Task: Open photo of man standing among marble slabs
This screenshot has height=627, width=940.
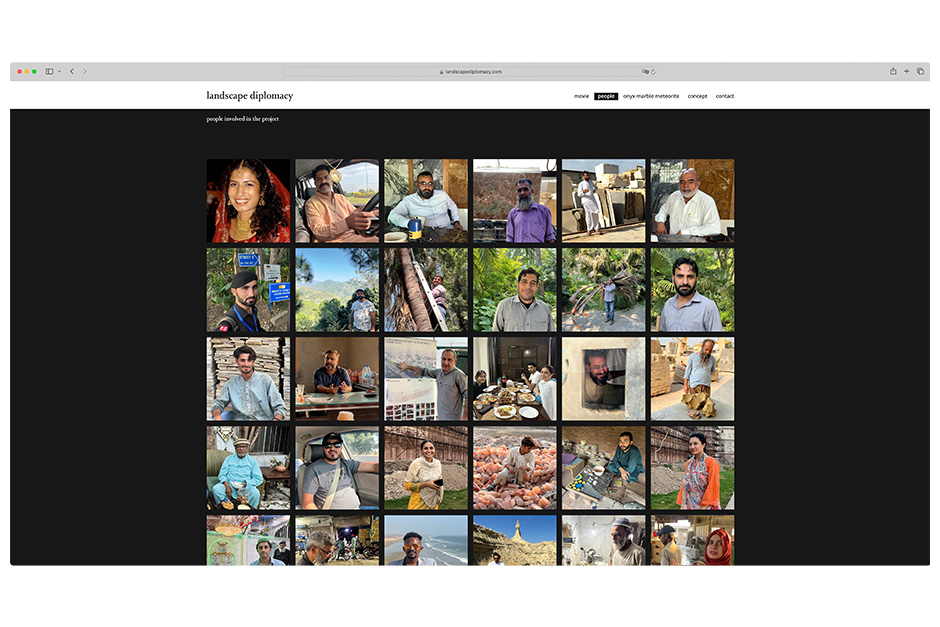Action: [604, 201]
